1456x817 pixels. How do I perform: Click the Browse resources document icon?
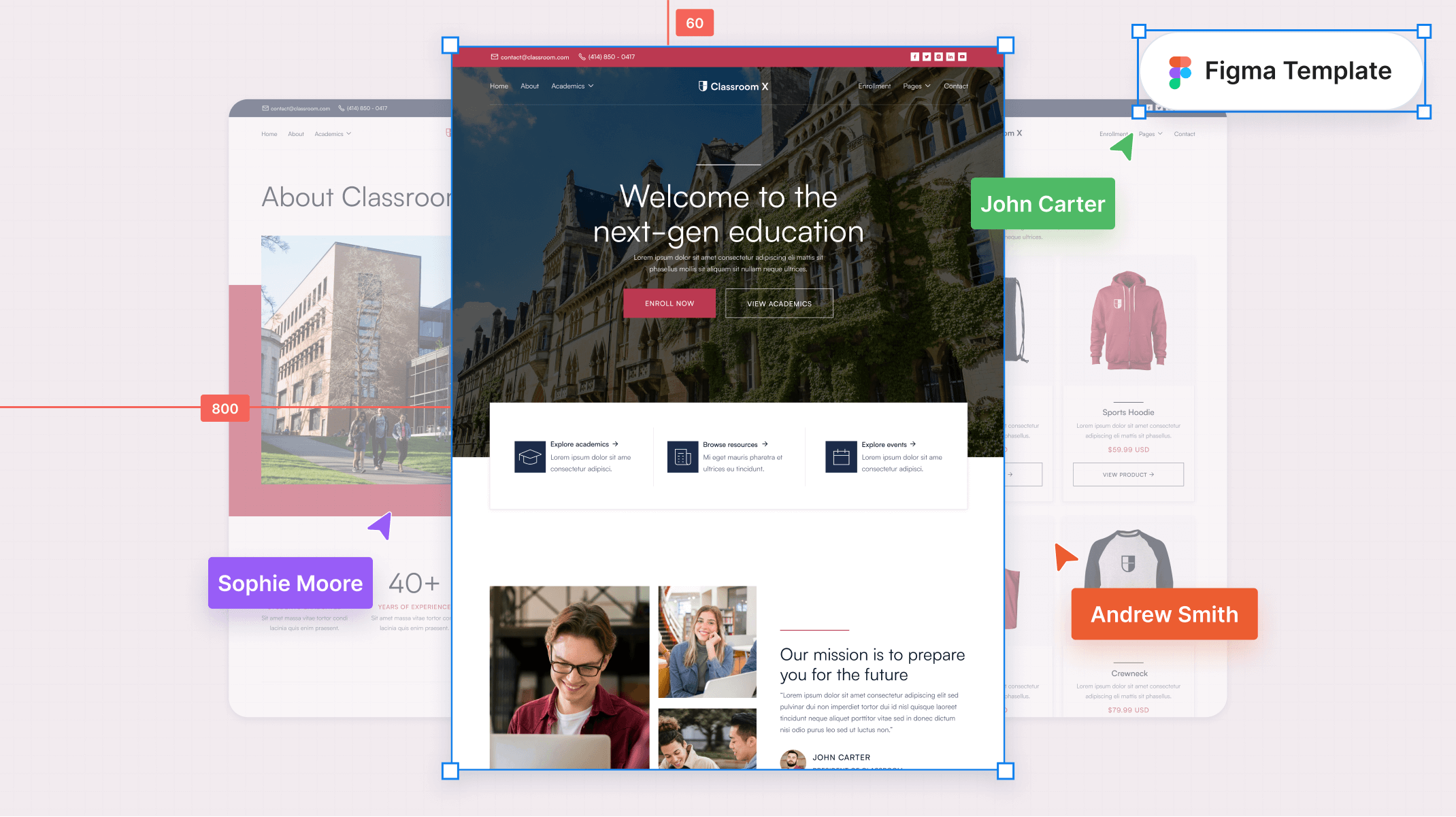tap(683, 457)
